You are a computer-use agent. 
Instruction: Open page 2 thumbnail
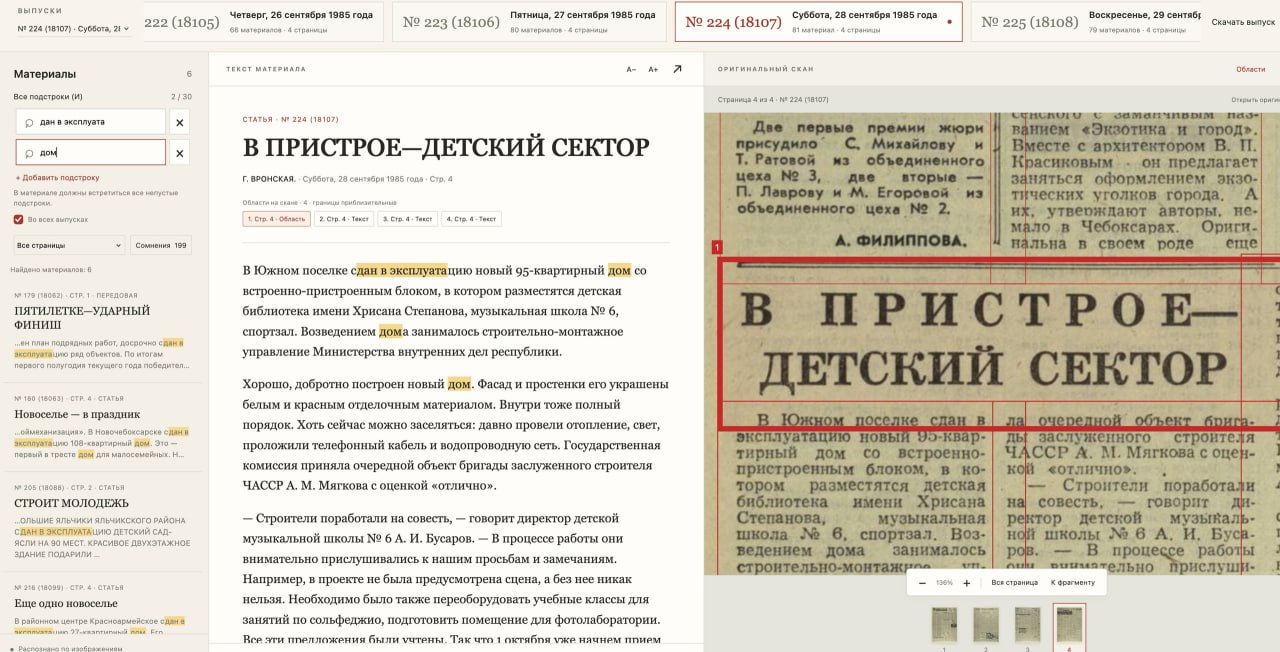click(x=985, y=624)
